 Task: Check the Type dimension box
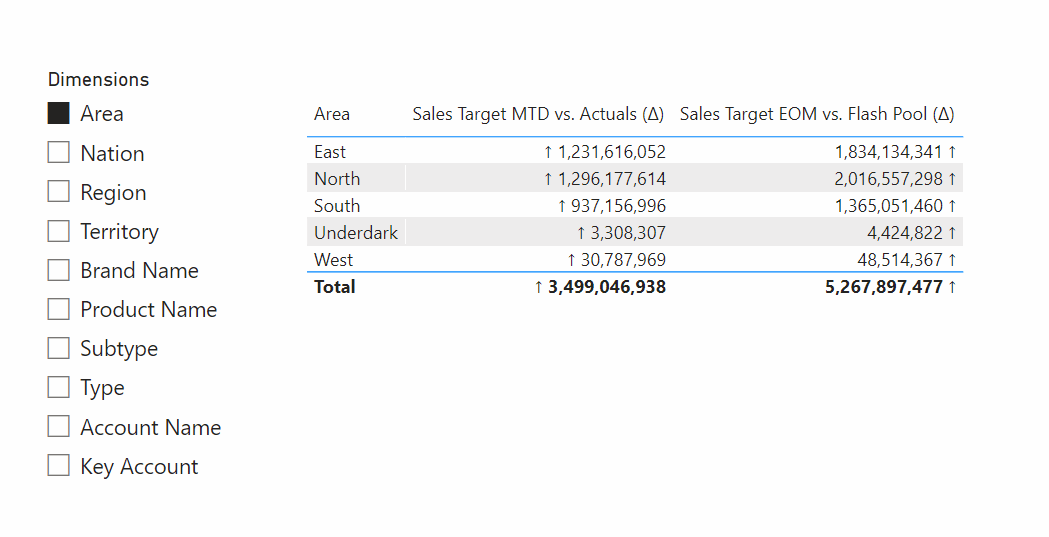click(58, 387)
